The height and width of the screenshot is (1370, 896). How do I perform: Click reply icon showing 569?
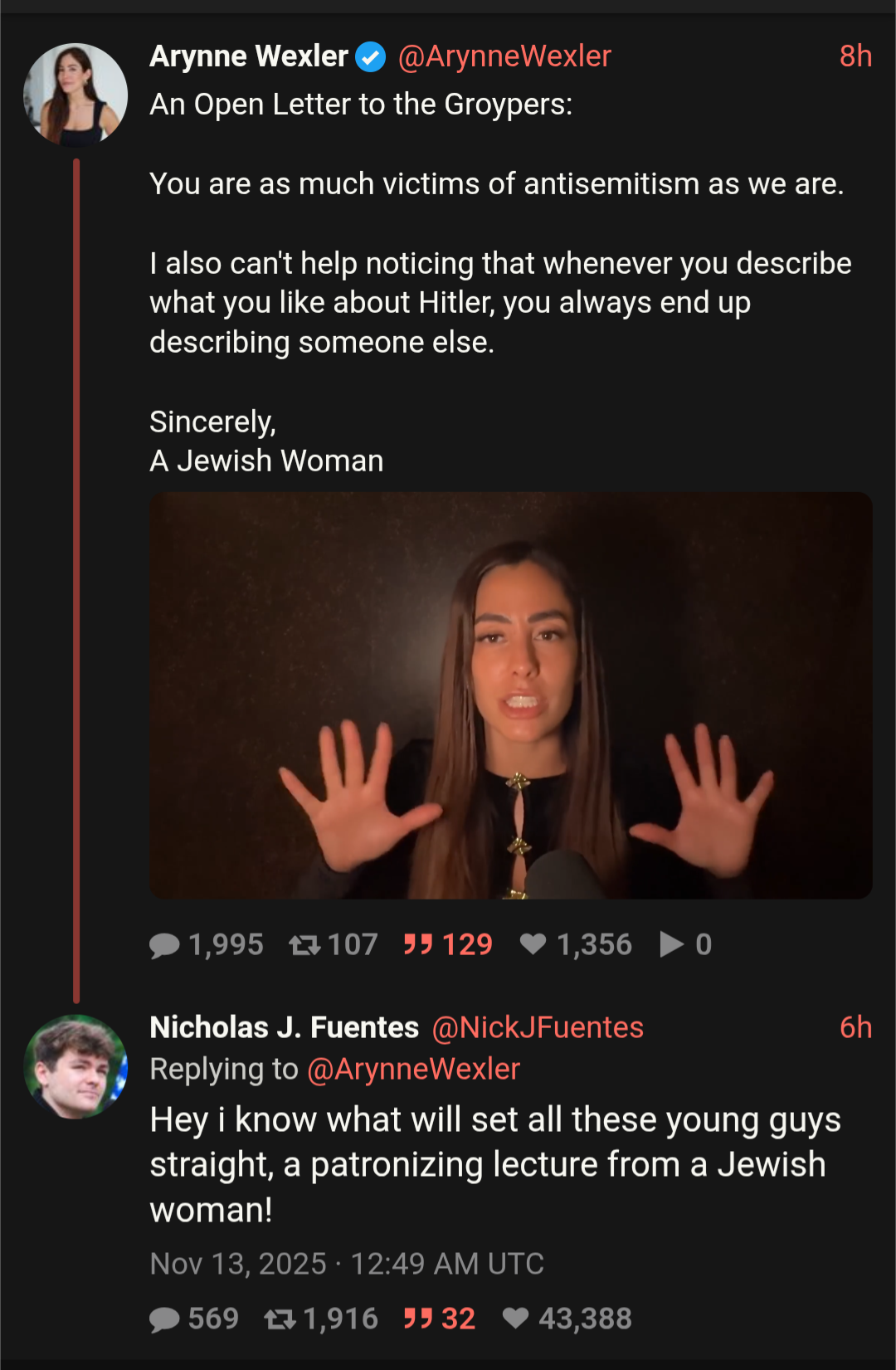pos(165,1319)
